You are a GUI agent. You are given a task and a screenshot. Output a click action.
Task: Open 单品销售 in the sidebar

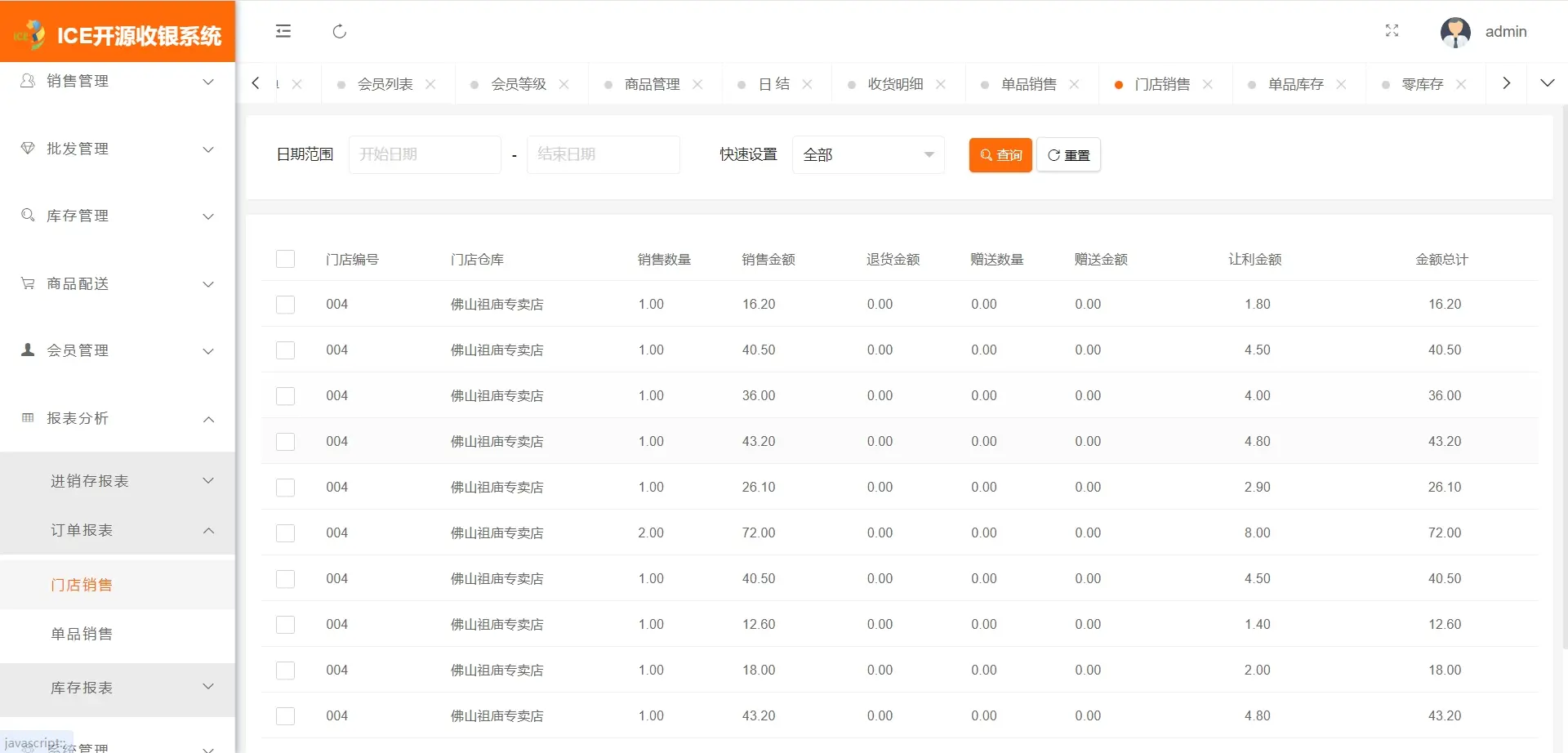pyautogui.click(x=82, y=634)
